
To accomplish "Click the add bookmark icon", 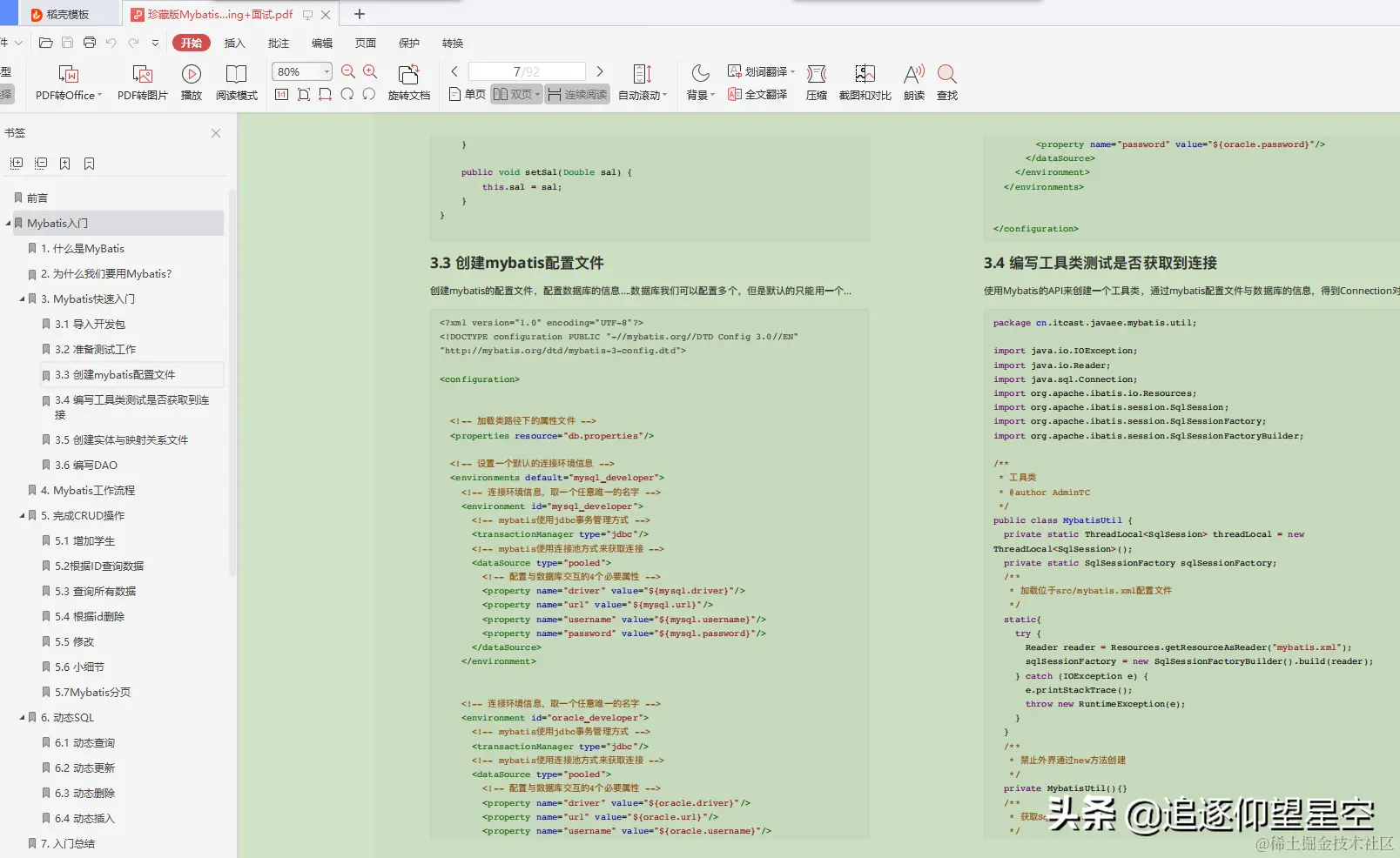I will click(65, 164).
